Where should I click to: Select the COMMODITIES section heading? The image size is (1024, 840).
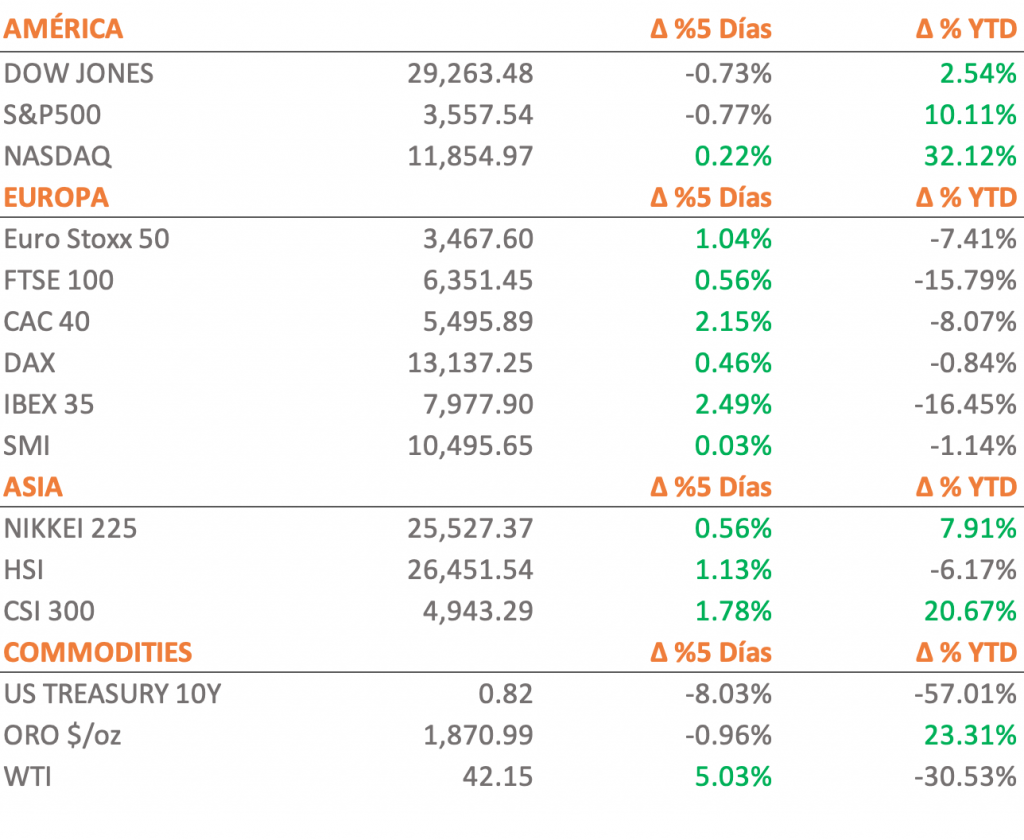pyautogui.click(x=97, y=653)
